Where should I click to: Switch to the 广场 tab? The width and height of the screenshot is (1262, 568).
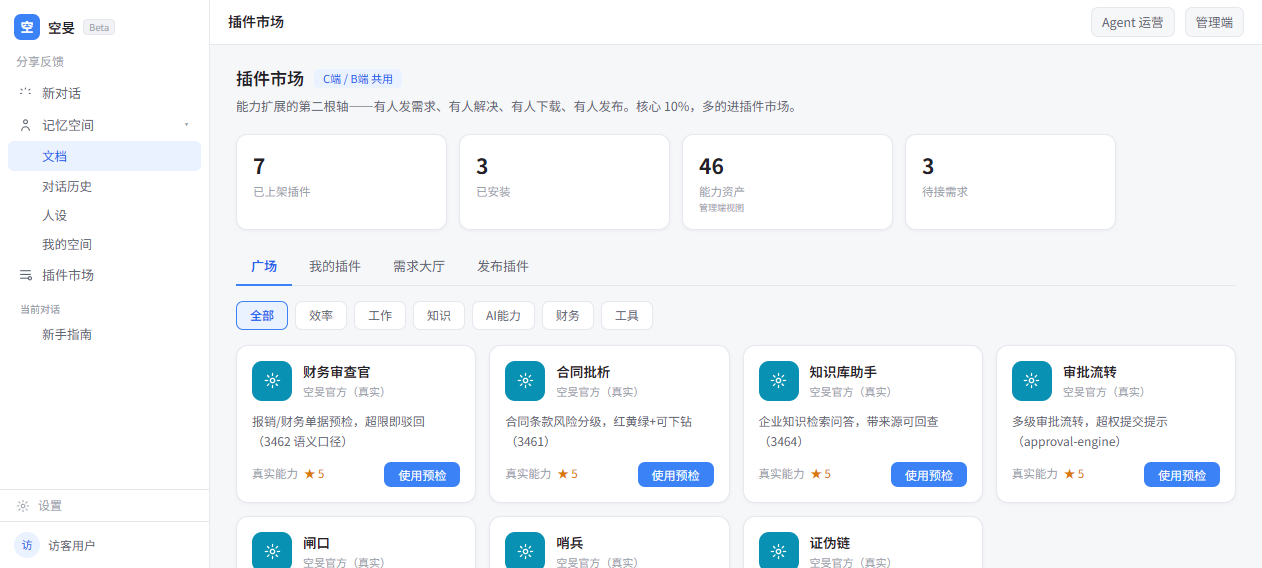click(x=264, y=266)
